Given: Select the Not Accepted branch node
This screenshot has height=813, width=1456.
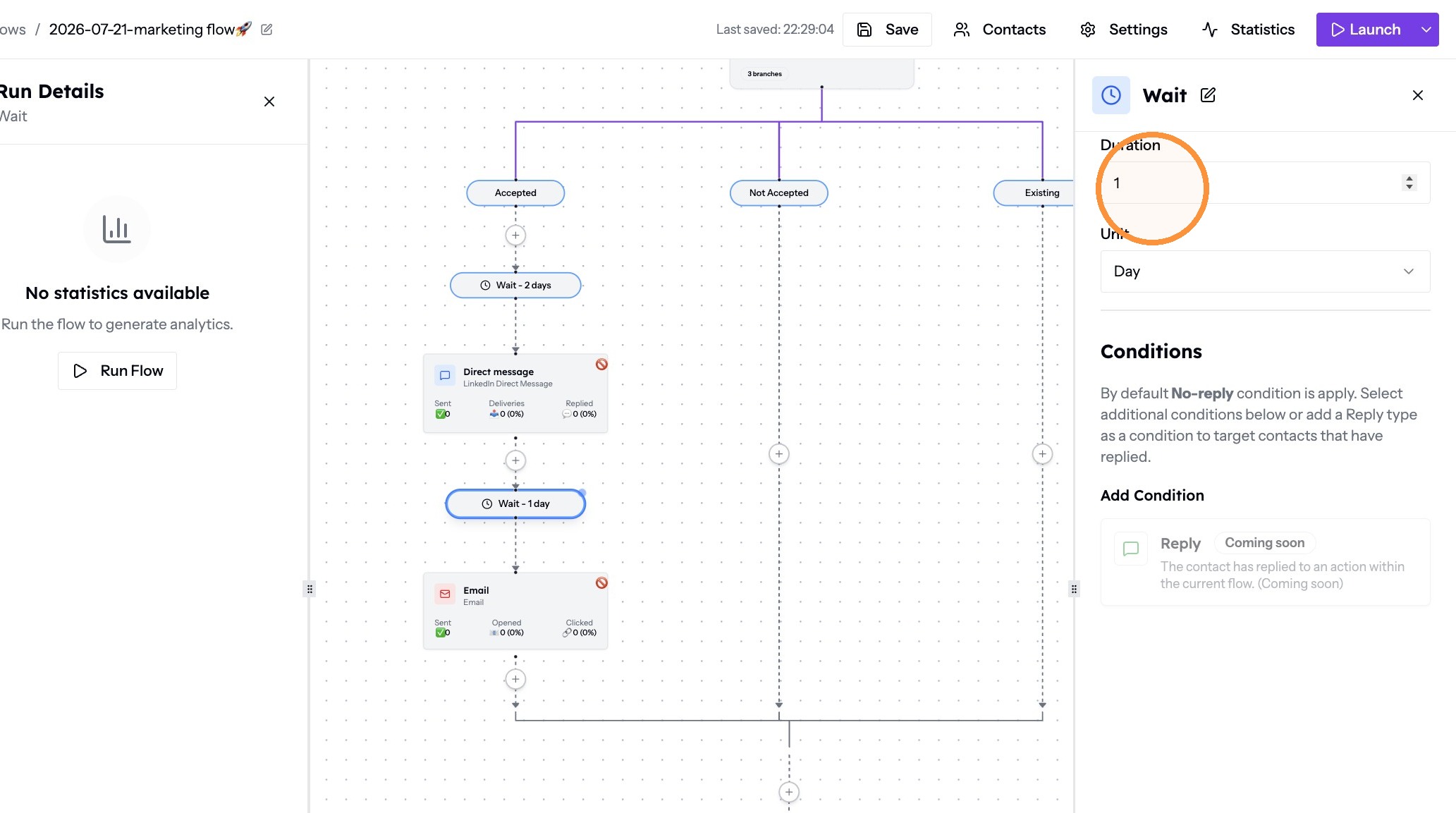Looking at the screenshot, I should [x=778, y=193].
